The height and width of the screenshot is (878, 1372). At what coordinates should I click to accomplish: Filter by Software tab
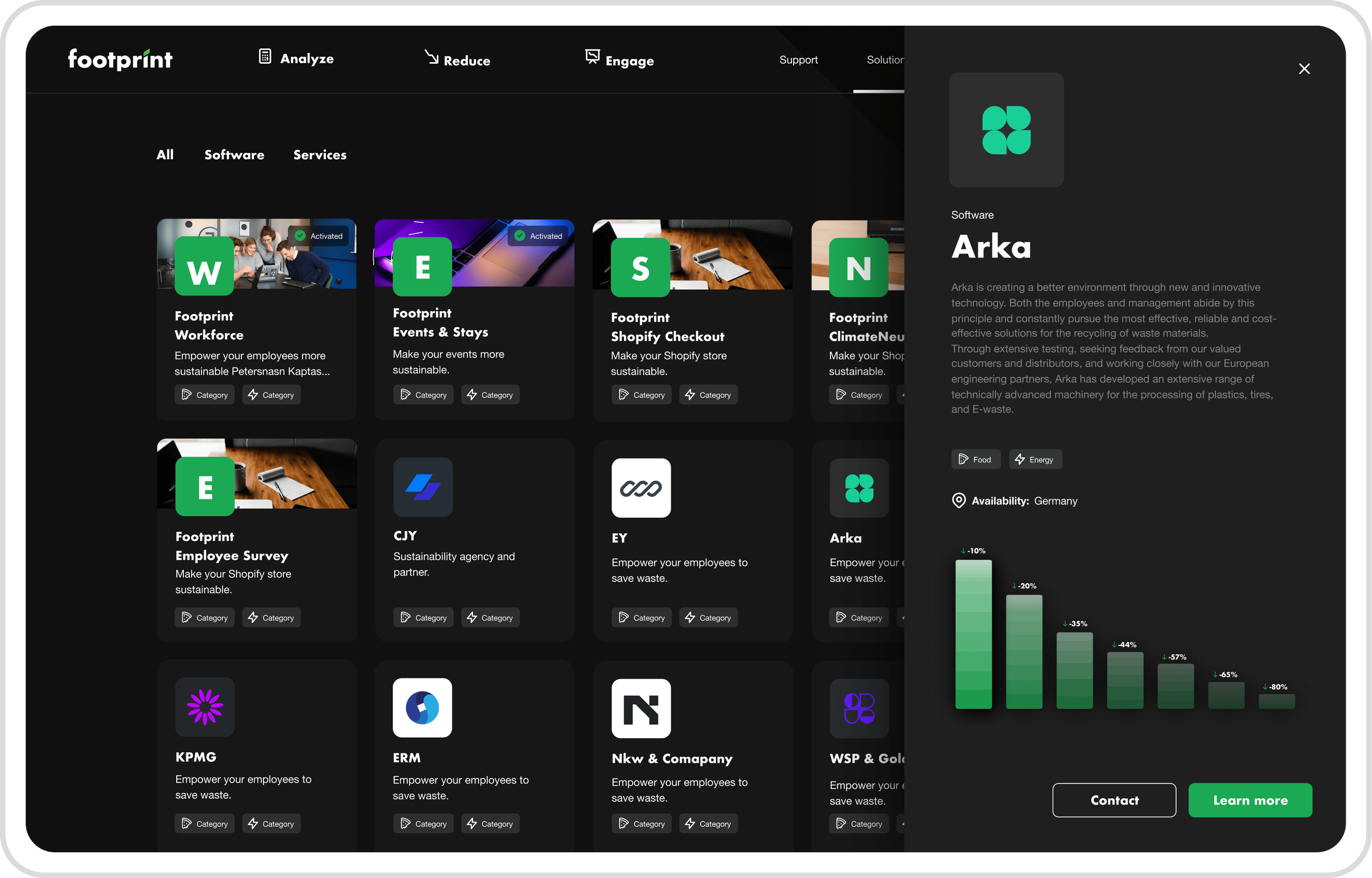tap(234, 154)
